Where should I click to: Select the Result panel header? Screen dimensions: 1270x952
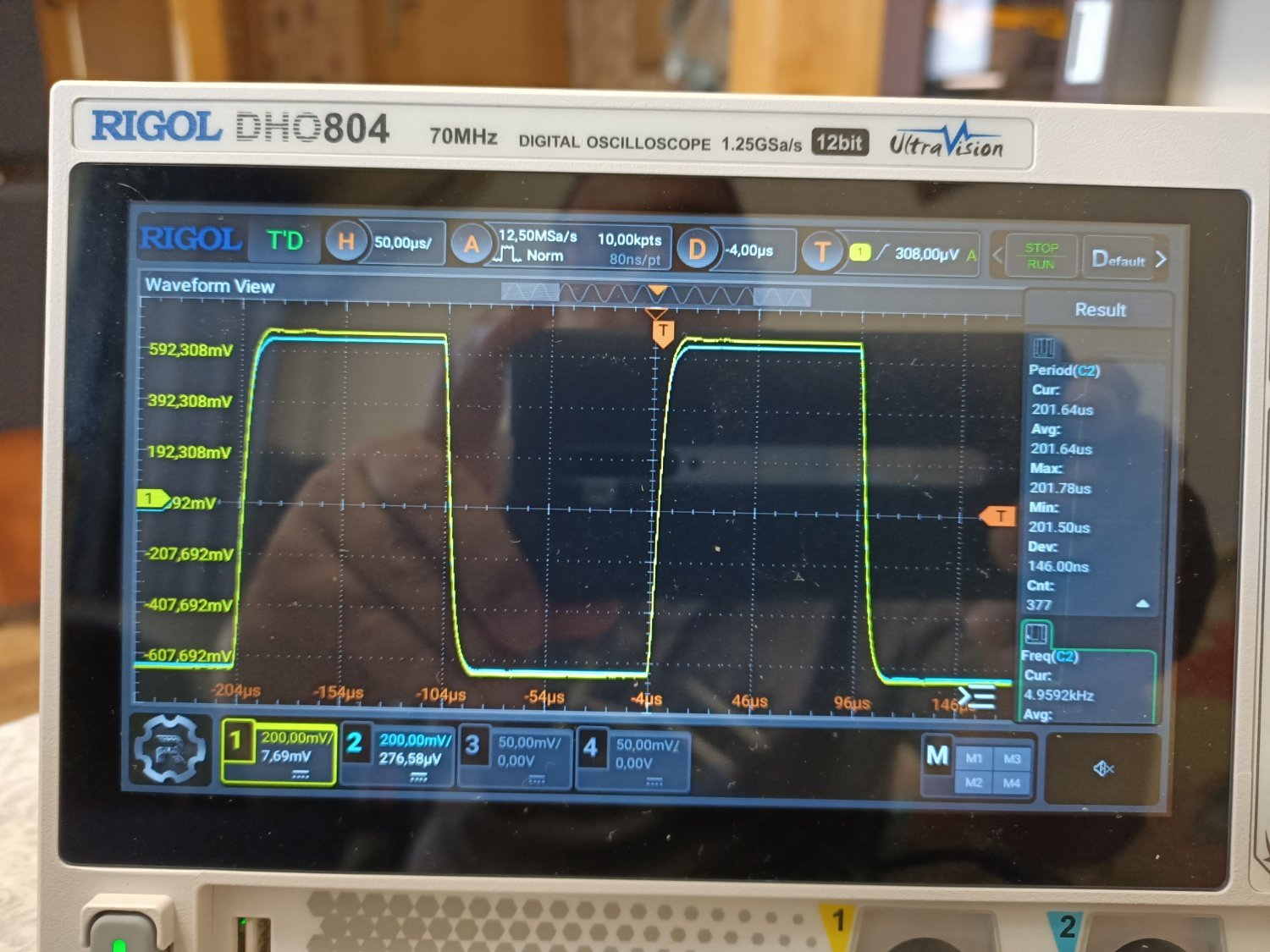pos(1099,310)
